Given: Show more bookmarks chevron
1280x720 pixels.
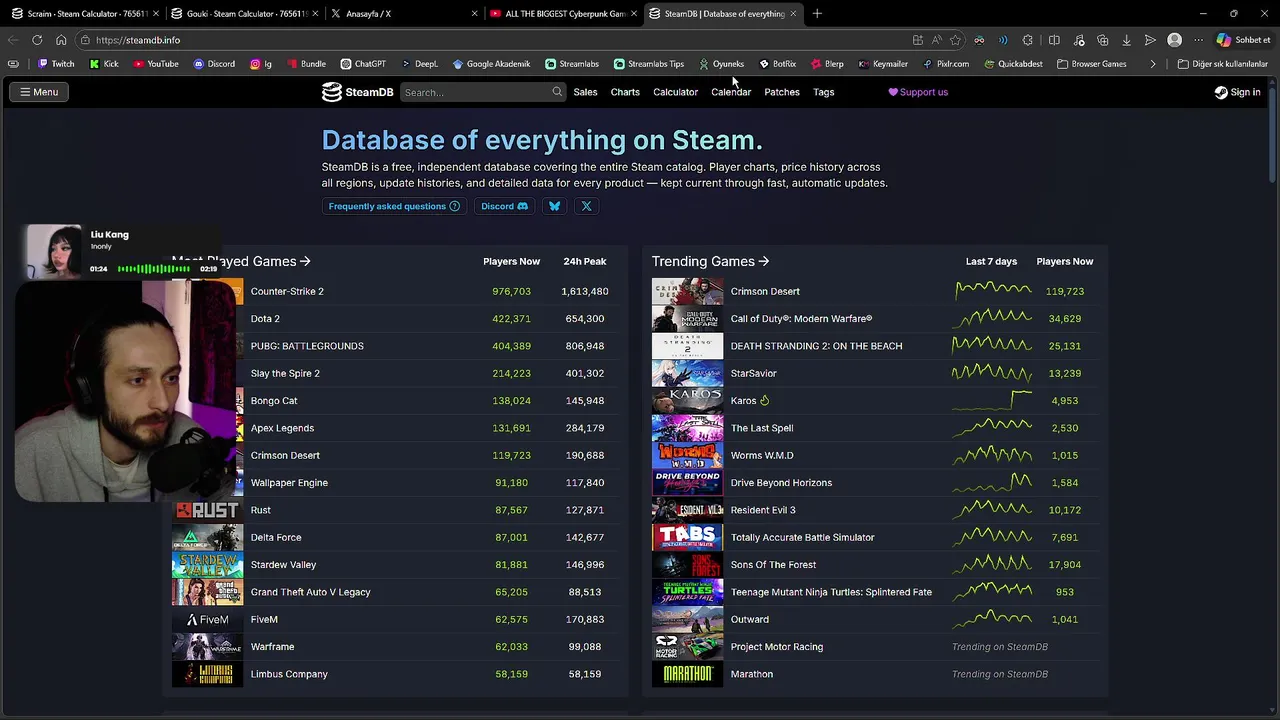Looking at the screenshot, I should pos(1153,64).
